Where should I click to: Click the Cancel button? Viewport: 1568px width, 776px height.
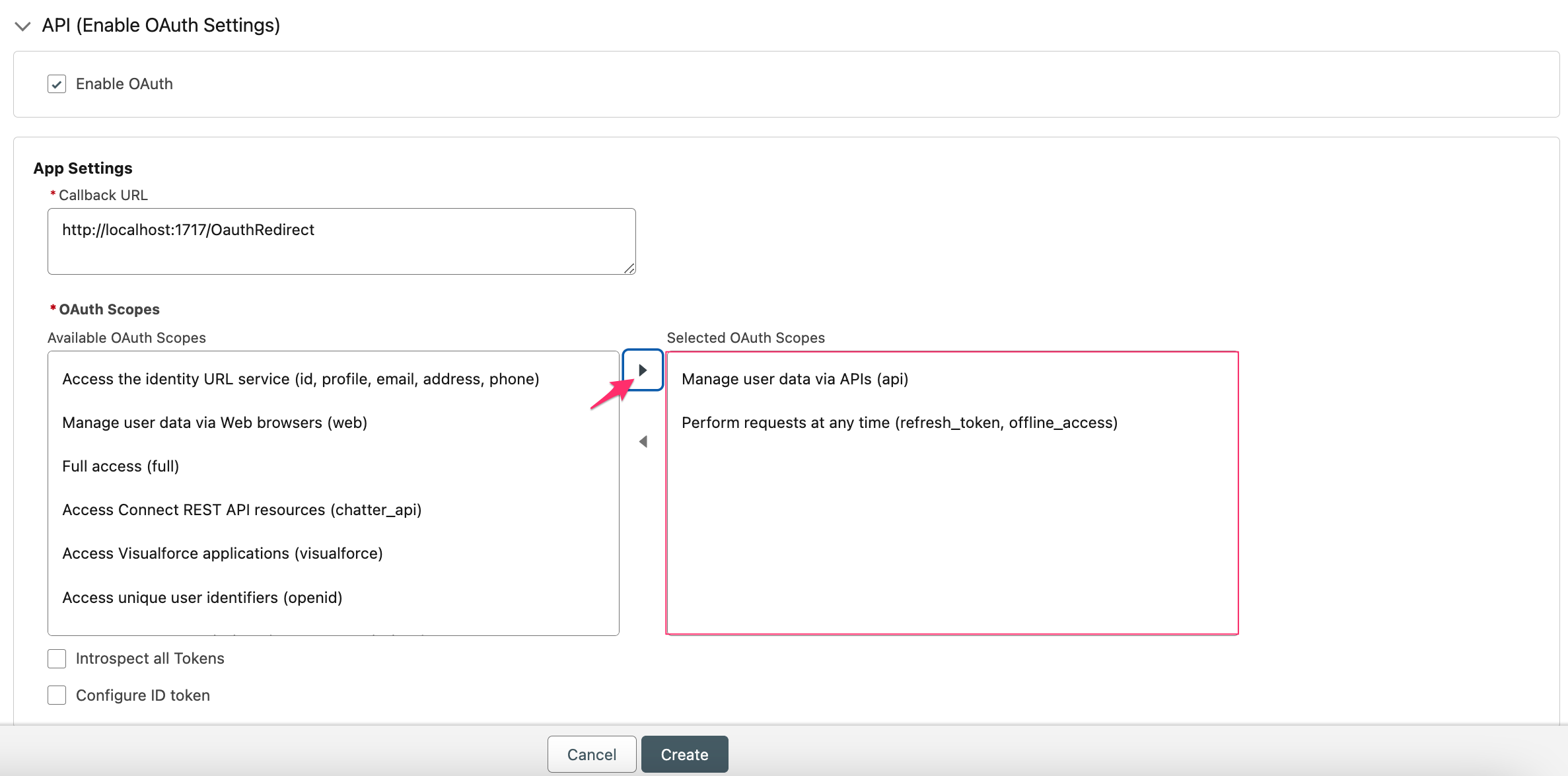591,754
